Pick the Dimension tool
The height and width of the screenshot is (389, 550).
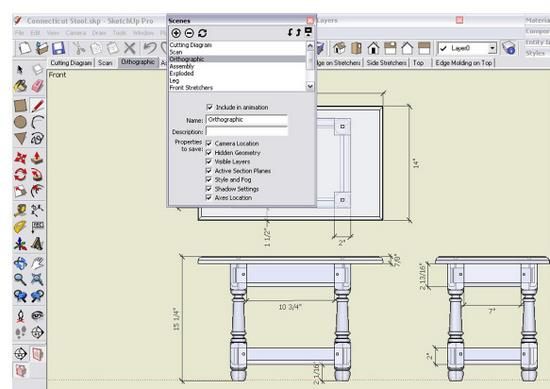[x=37, y=210]
